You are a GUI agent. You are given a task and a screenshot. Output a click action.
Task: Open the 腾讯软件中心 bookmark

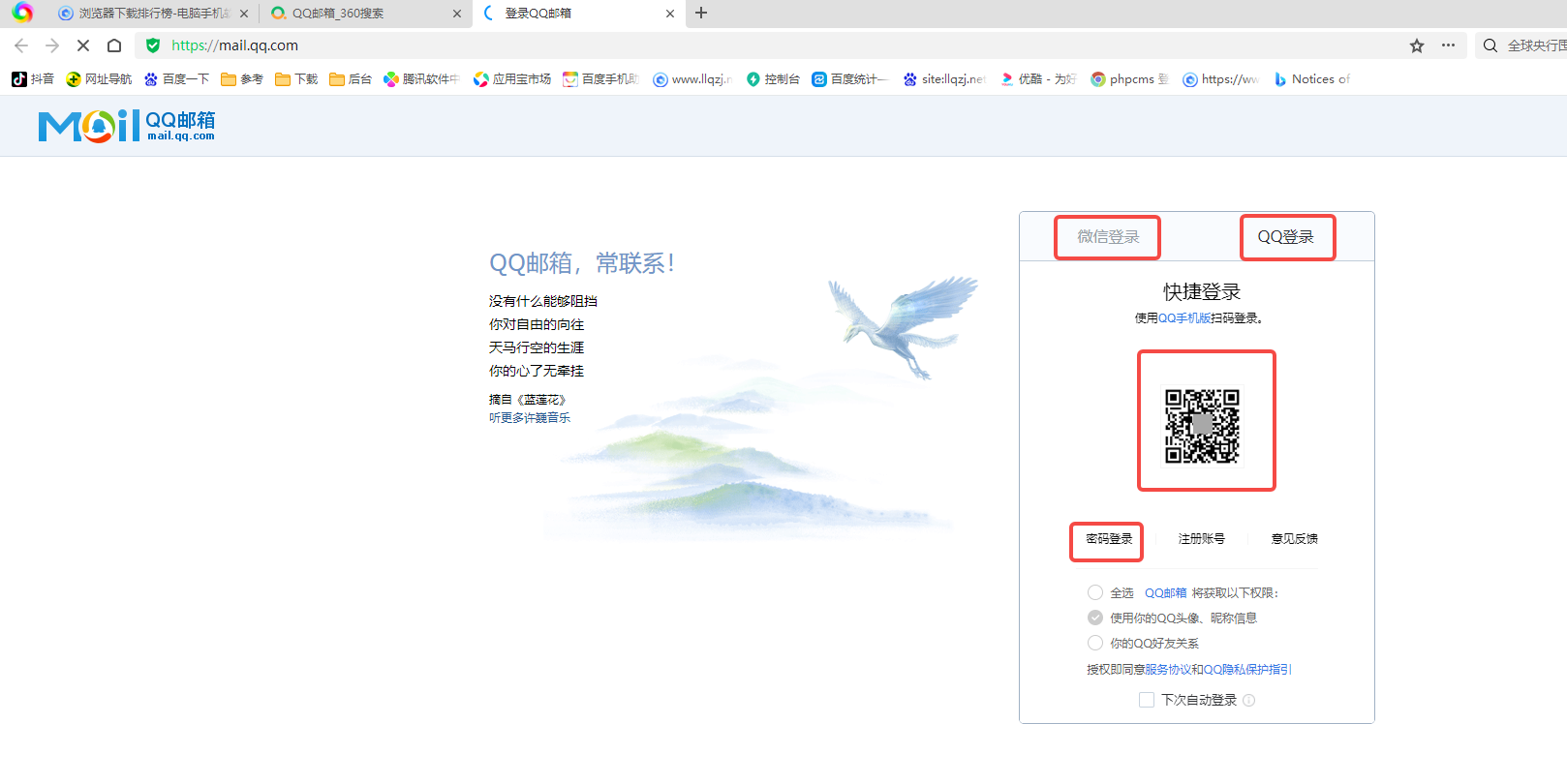[x=421, y=79]
